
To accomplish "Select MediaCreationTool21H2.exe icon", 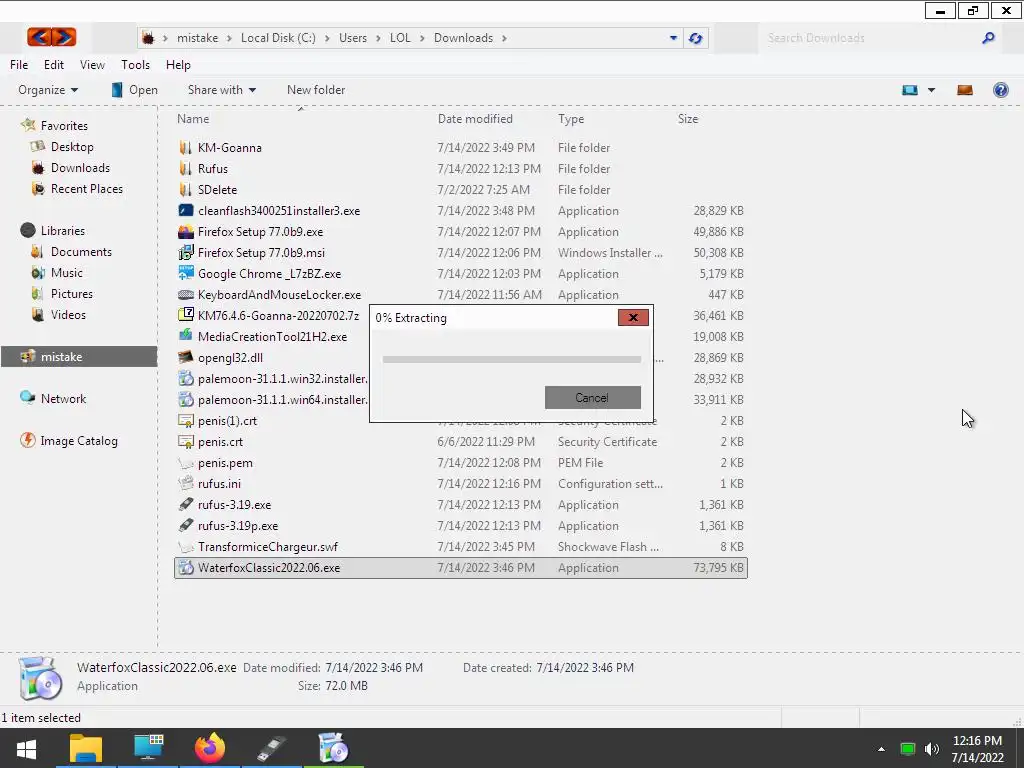I will click(x=185, y=336).
